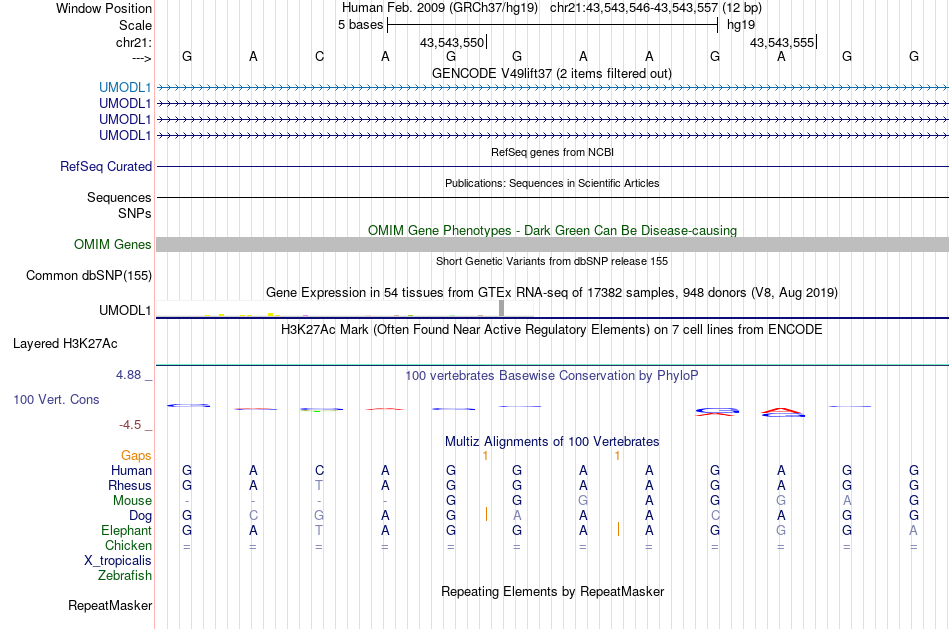Click the H3K27Ac Mark ENCODE track title
Viewport: 950px width, 629px height.
(x=551, y=330)
